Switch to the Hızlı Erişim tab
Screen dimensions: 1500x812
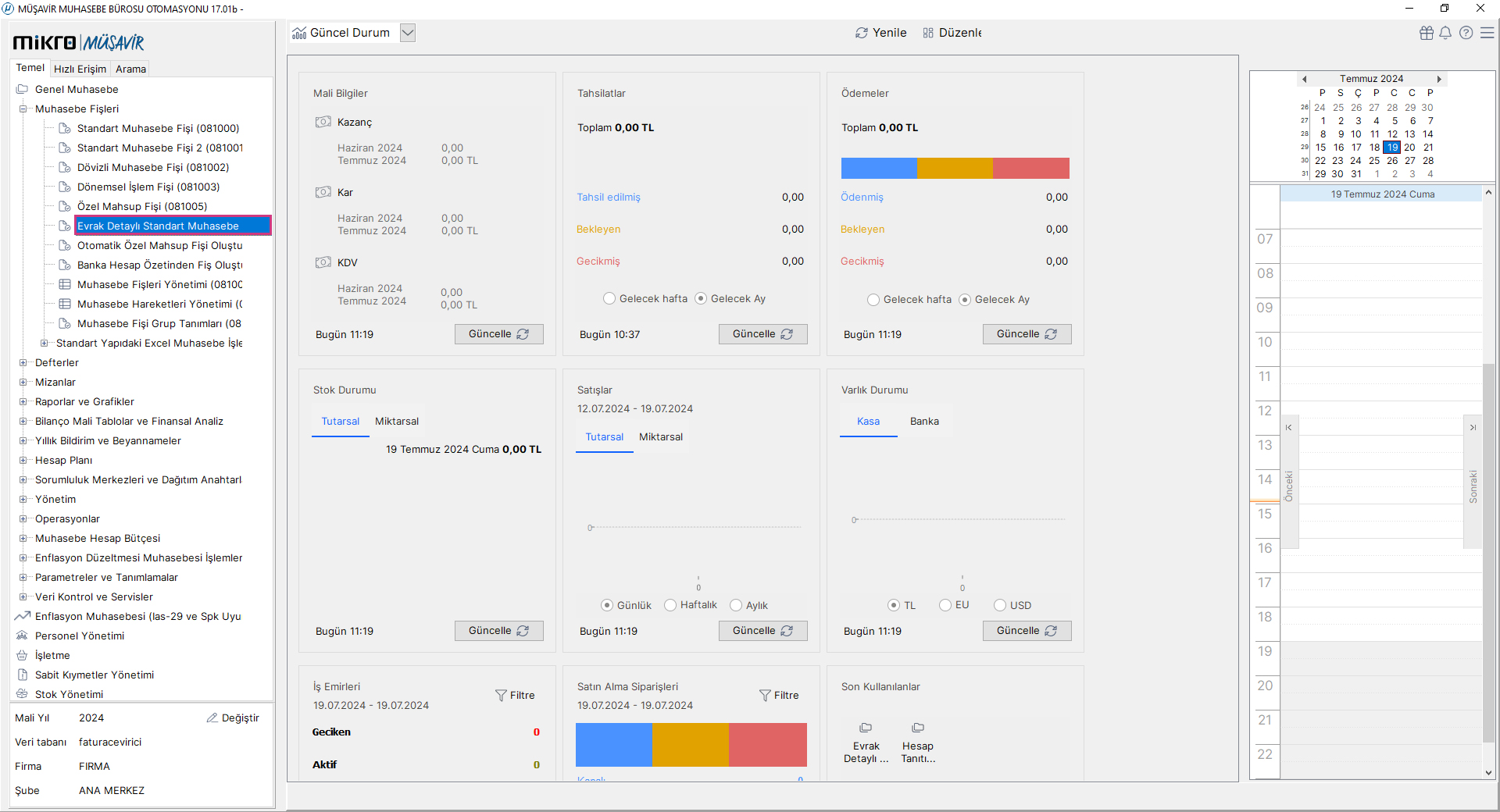(x=80, y=69)
